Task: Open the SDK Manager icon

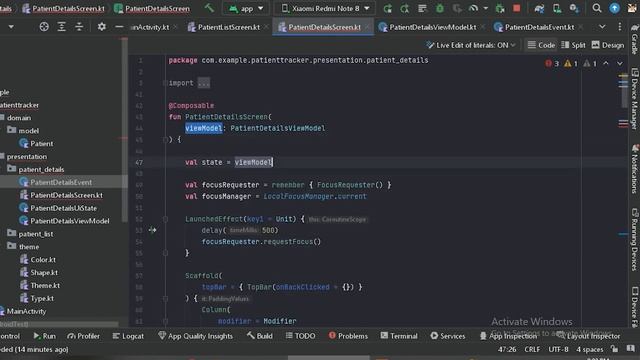Action: (574, 8)
